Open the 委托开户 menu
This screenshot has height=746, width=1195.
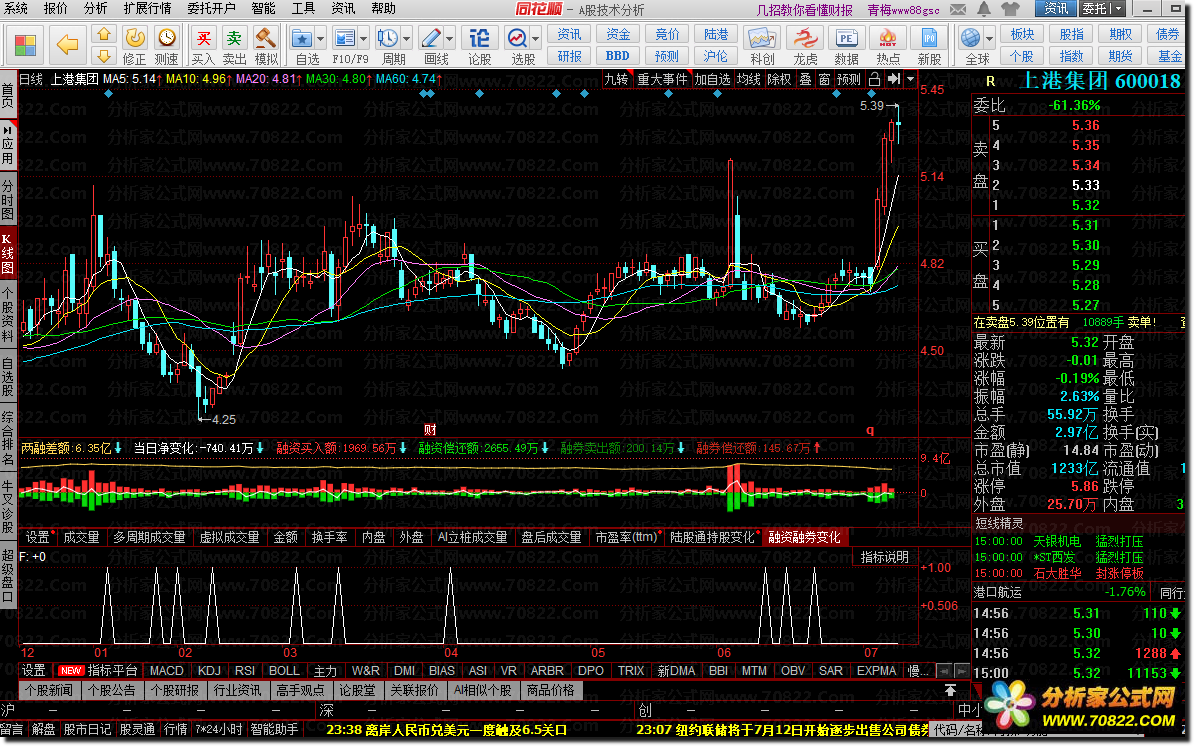[212, 8]
